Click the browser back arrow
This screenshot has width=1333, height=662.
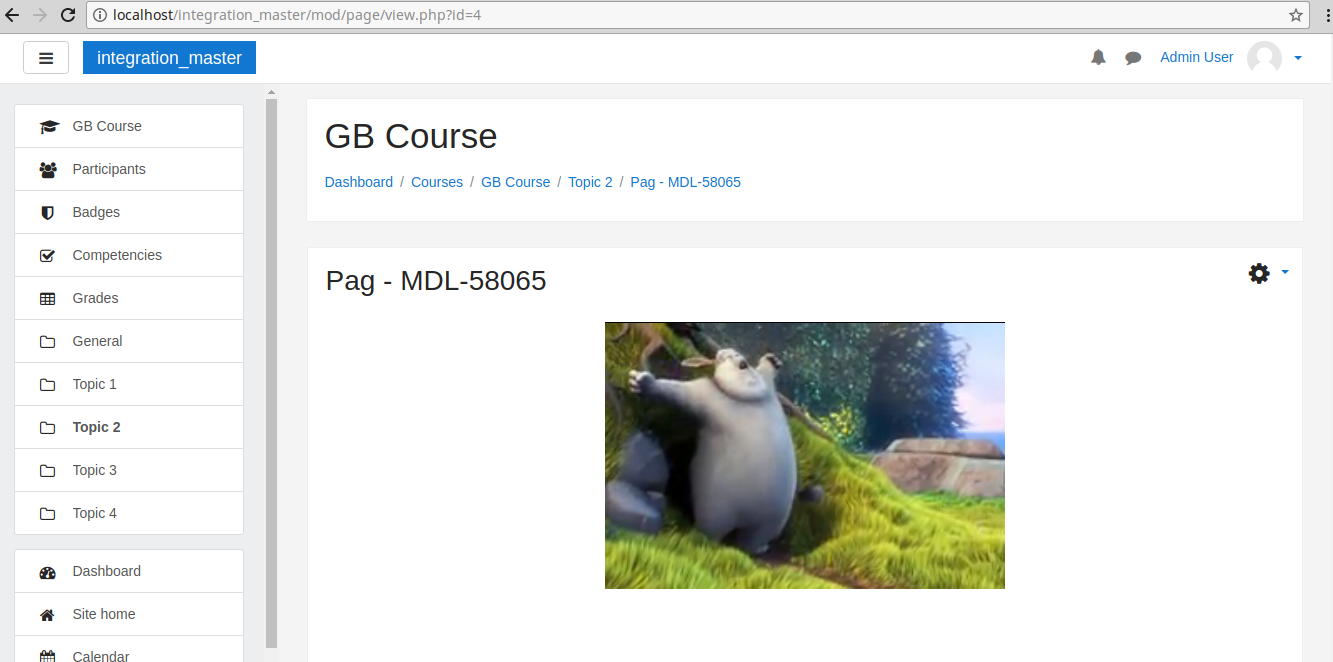pyautogui.click(x=13, y=15)
